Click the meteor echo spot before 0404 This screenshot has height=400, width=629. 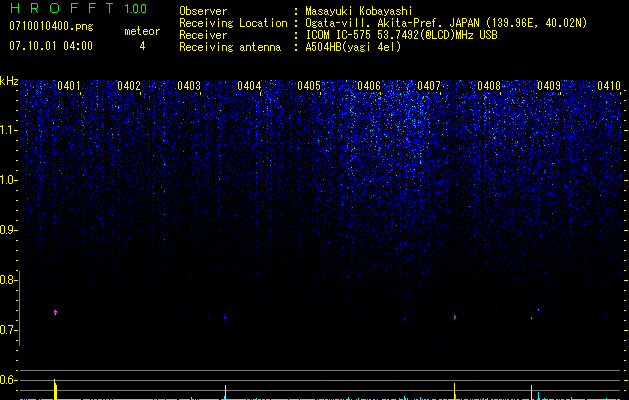point(225,317)
